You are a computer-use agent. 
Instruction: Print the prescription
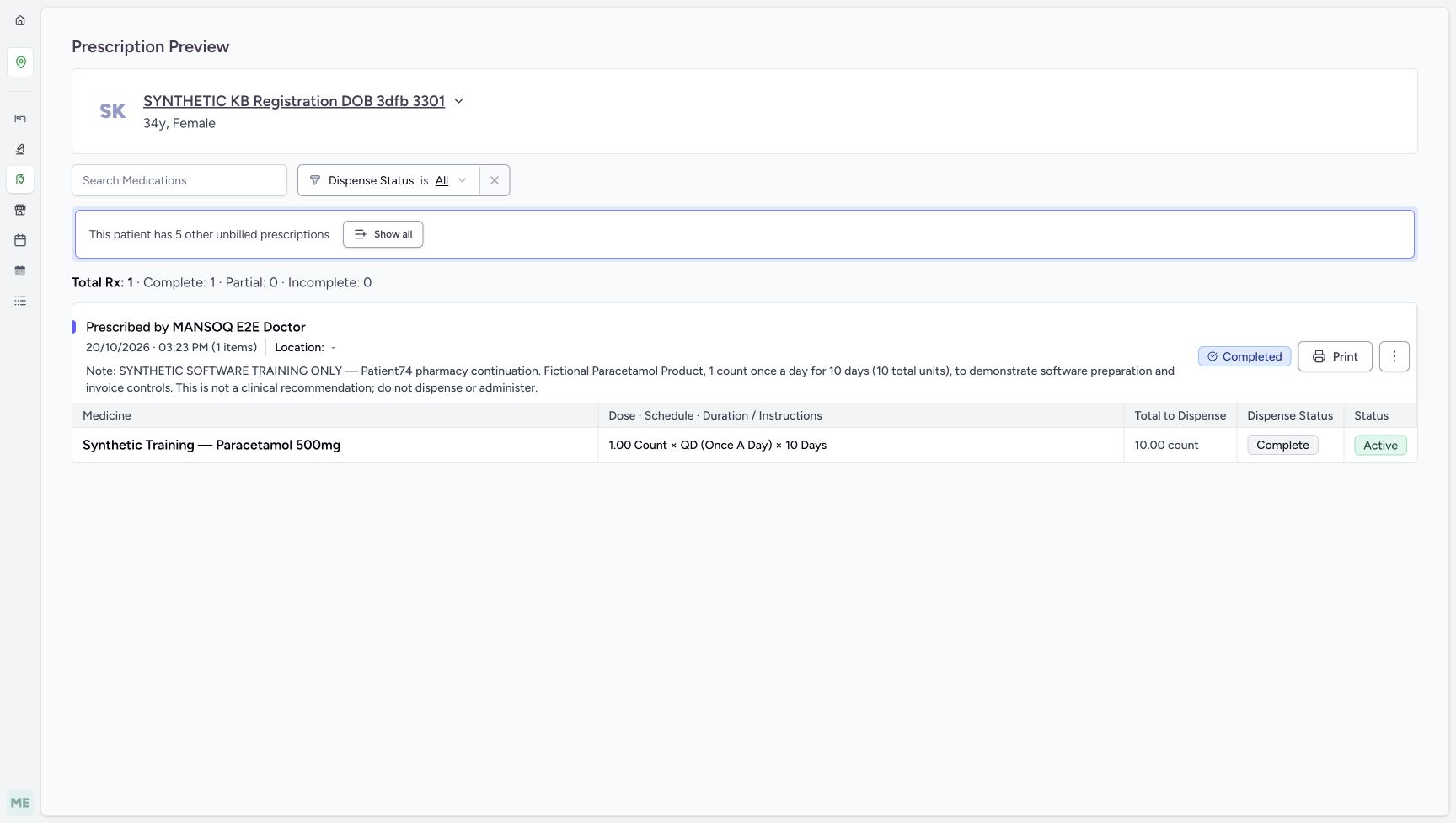pyautogui.click(x=1335, y=356)
